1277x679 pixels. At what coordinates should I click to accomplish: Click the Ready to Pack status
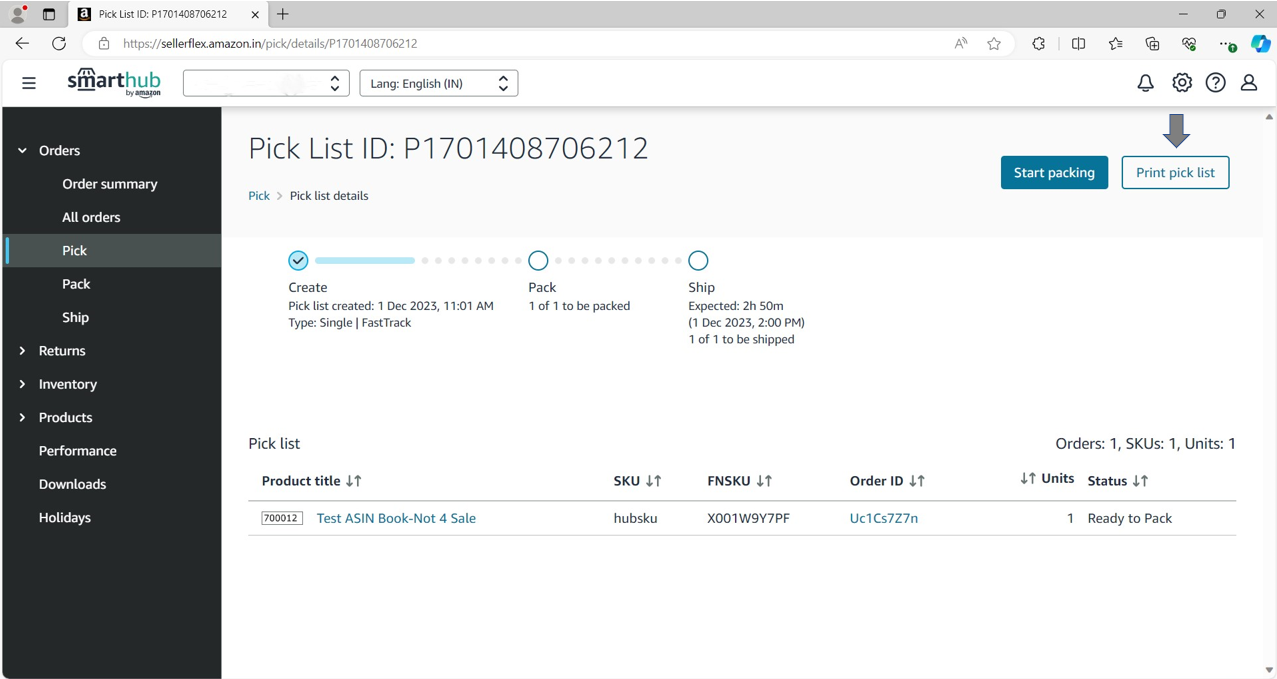point(1130,518)
